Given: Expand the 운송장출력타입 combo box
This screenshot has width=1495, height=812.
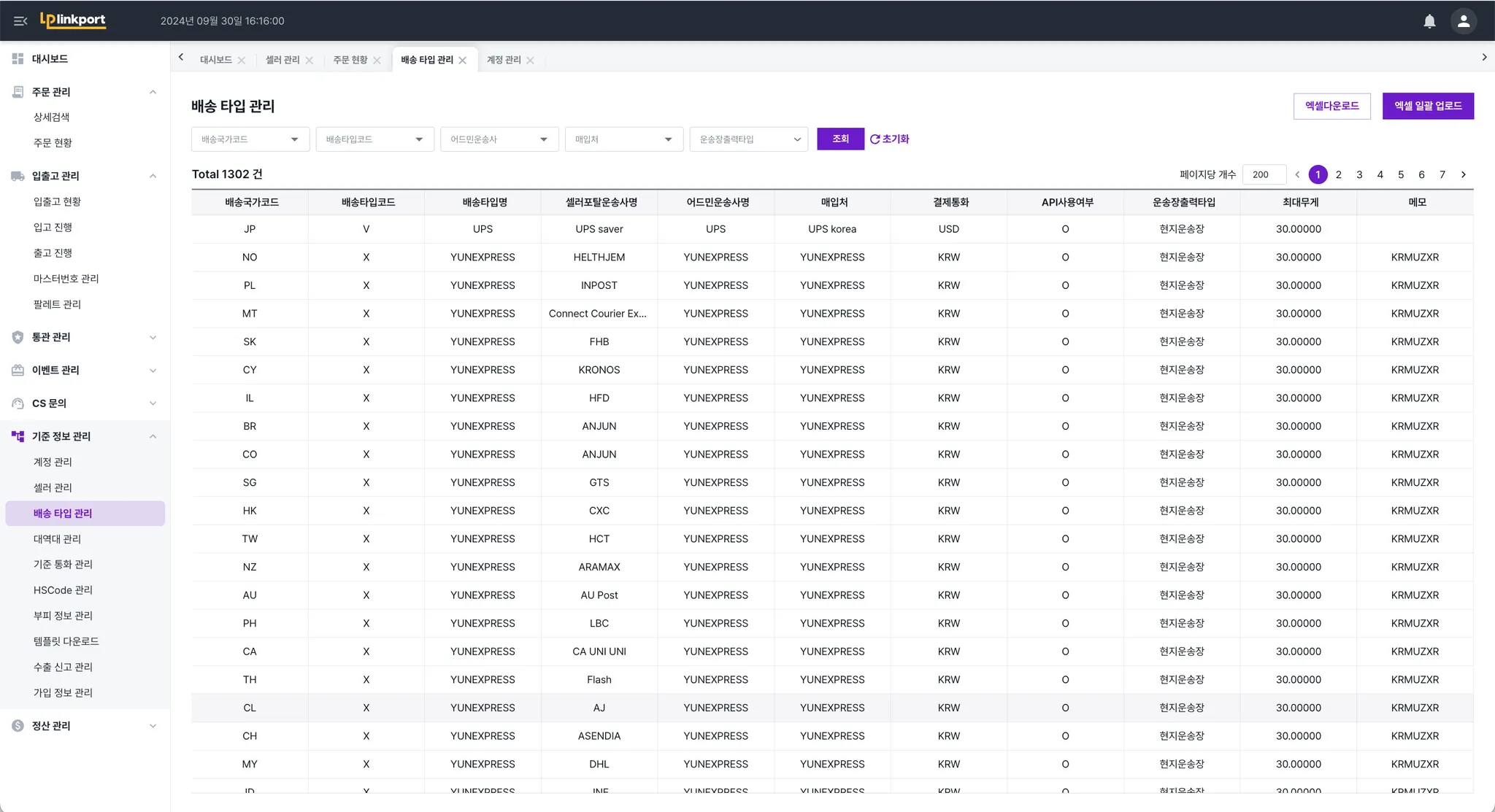Looking at the screenshot, I should [748, 139].
